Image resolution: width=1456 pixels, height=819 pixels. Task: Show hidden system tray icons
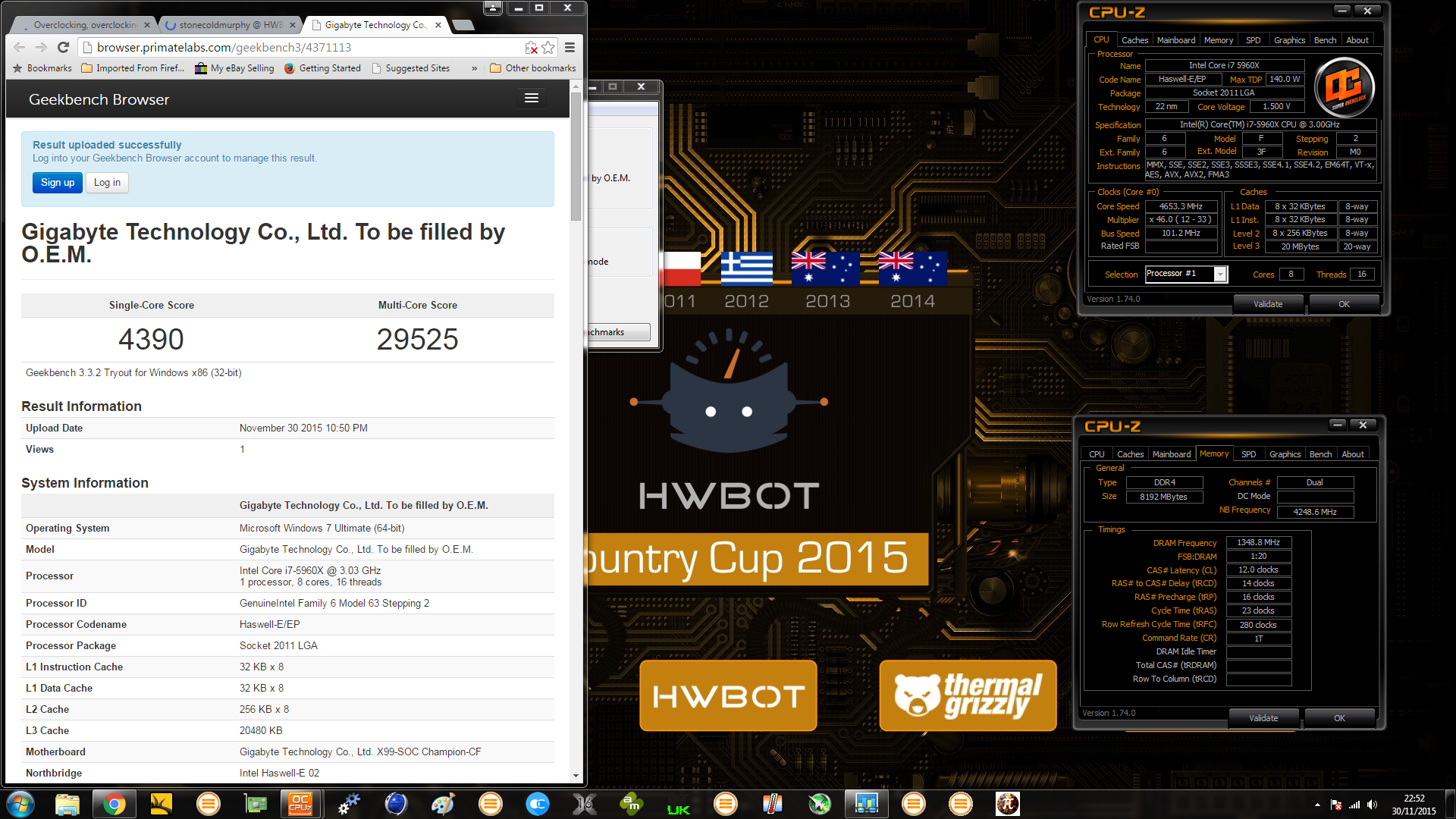click(x=1317, y=805)
